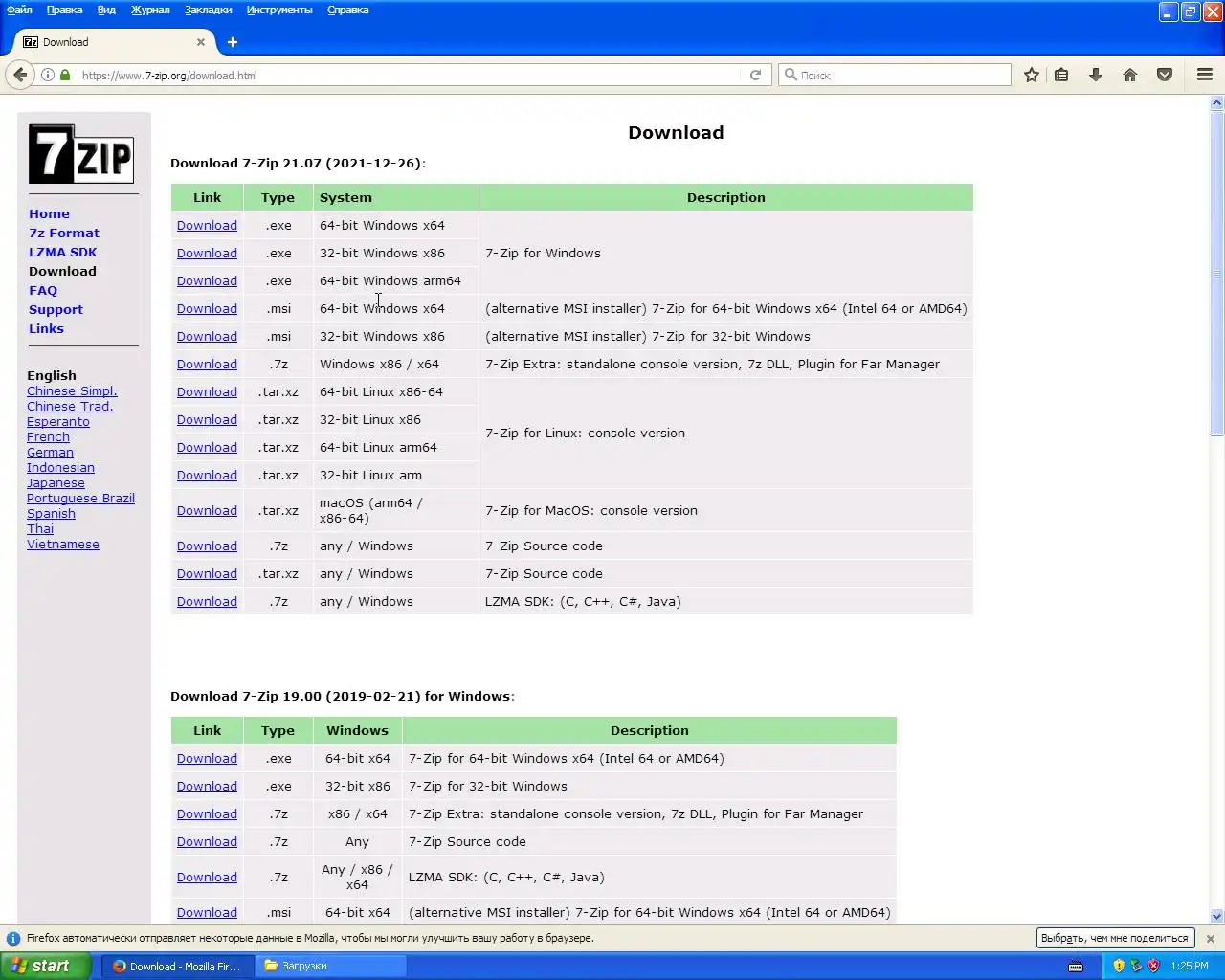Image resolution: width=1225 pixels, height=980 pixels.
Task: Open the Журнал menu
Action: tap(150, 10)
